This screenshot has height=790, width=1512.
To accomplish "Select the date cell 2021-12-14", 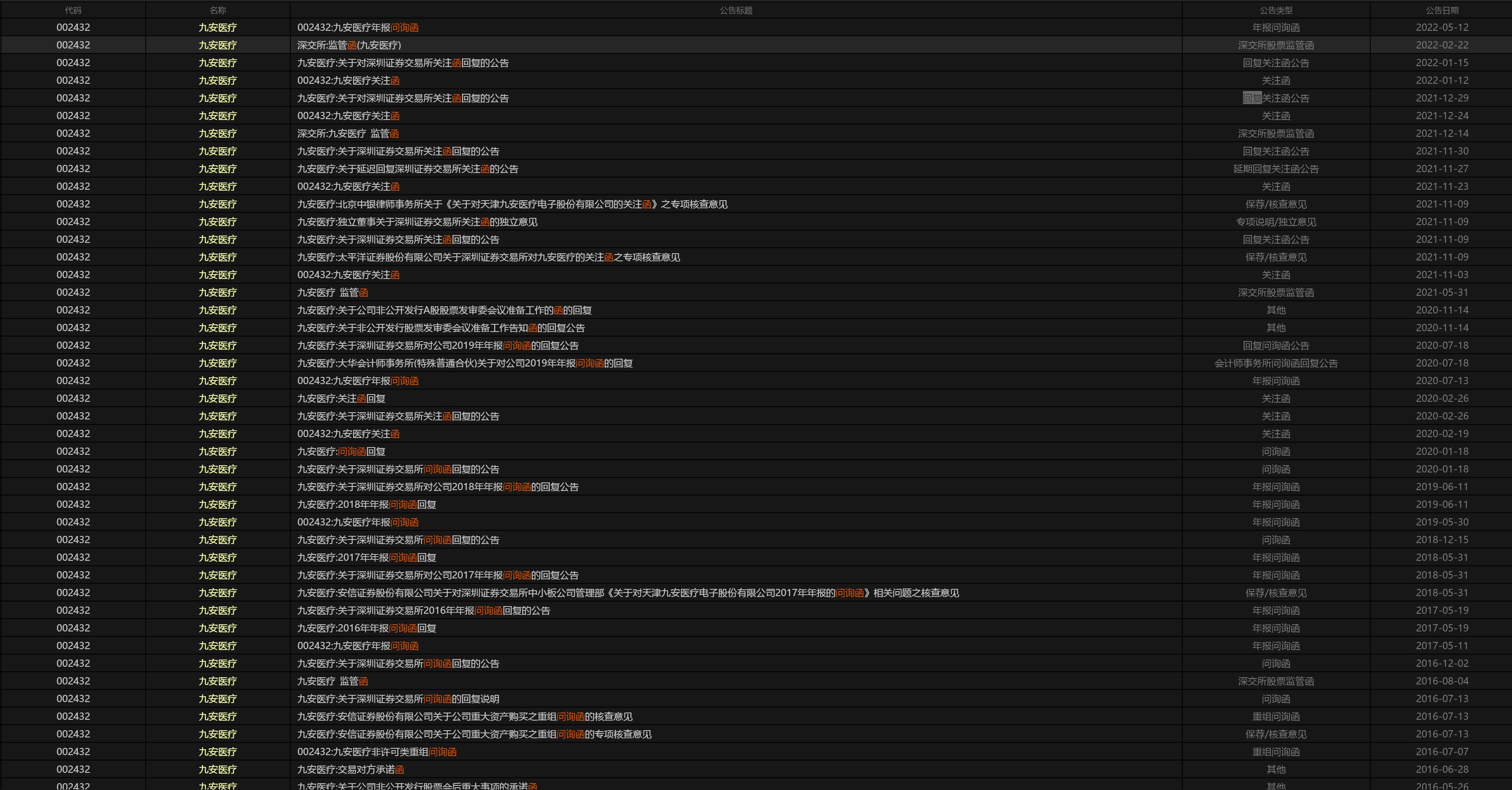I will click(x=1441, y=133).
